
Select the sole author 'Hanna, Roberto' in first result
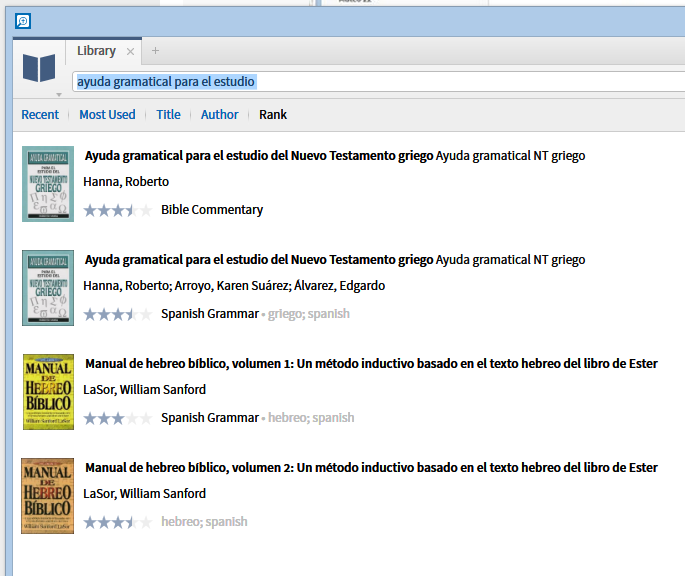[x=126, y=182]
